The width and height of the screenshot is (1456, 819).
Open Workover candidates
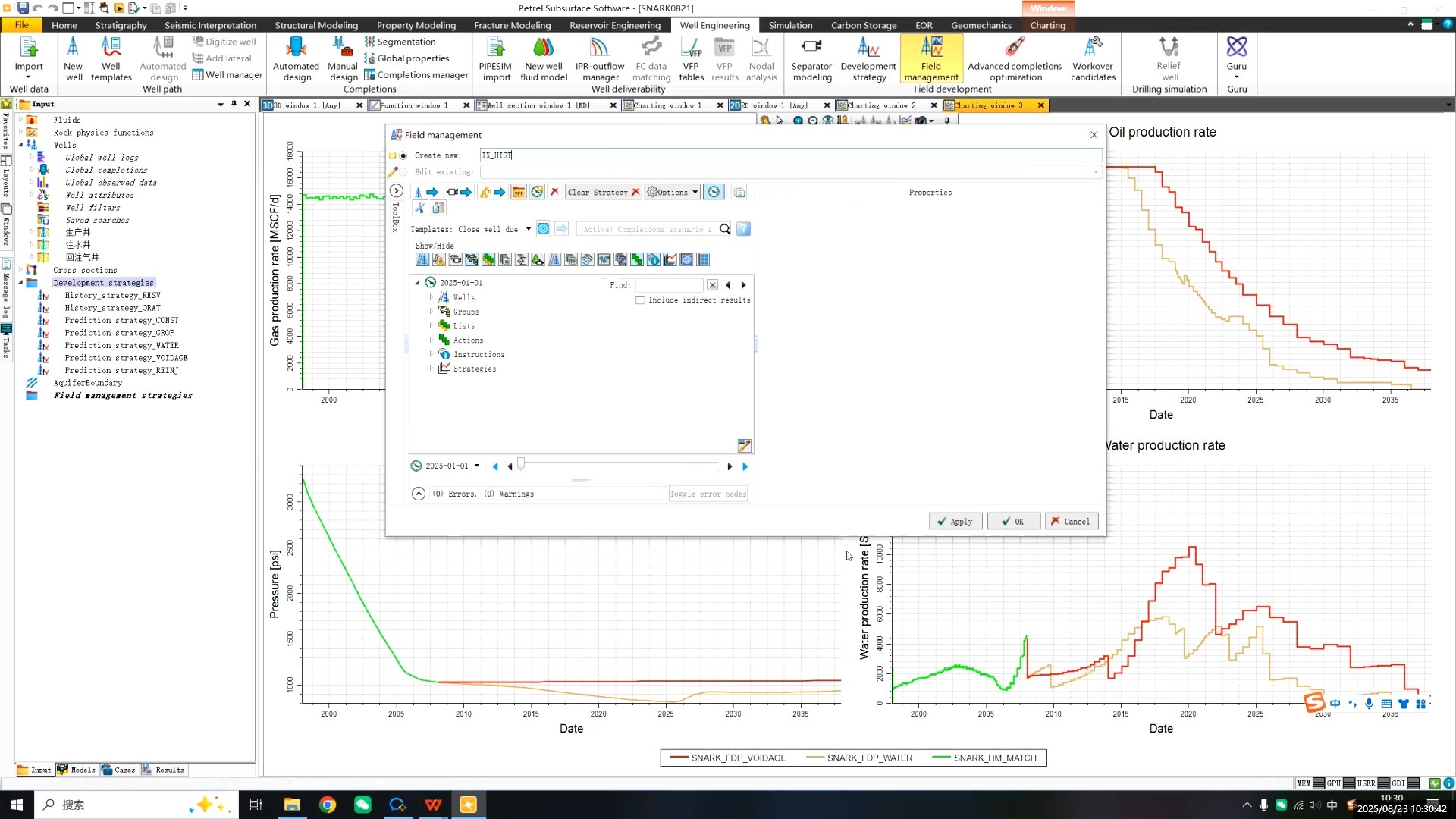(1093, 59)
